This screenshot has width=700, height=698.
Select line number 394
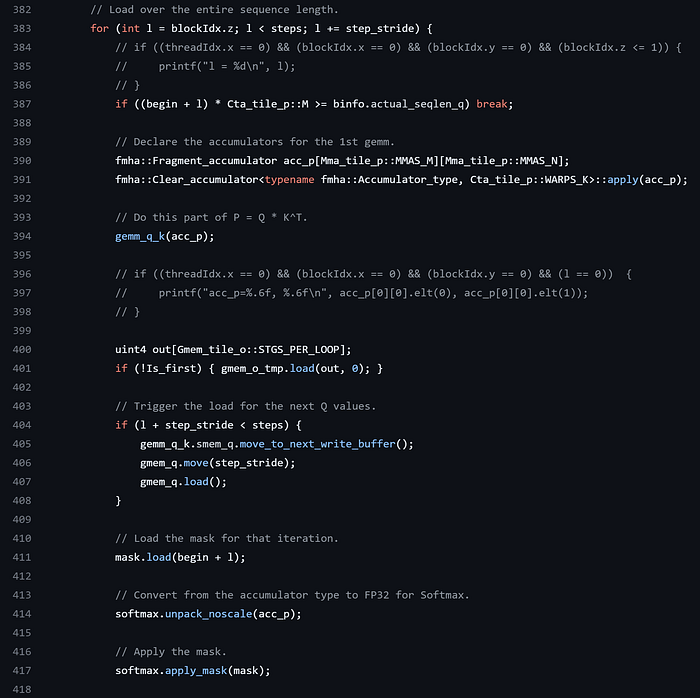(x=22, y=236)
